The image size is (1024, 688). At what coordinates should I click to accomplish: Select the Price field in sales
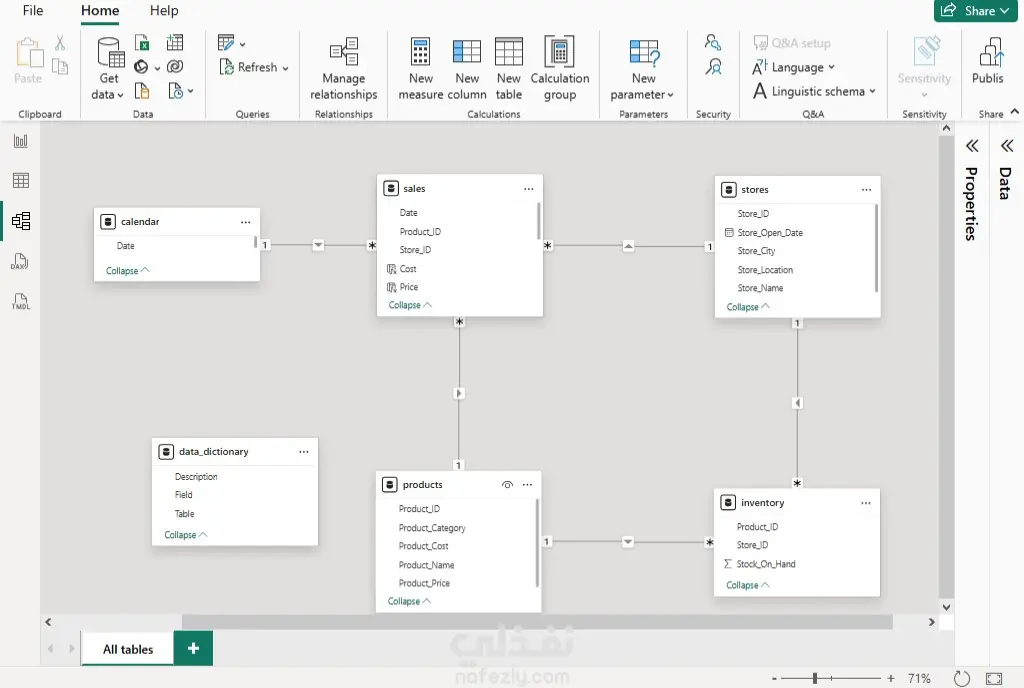(x=409, y=287)
